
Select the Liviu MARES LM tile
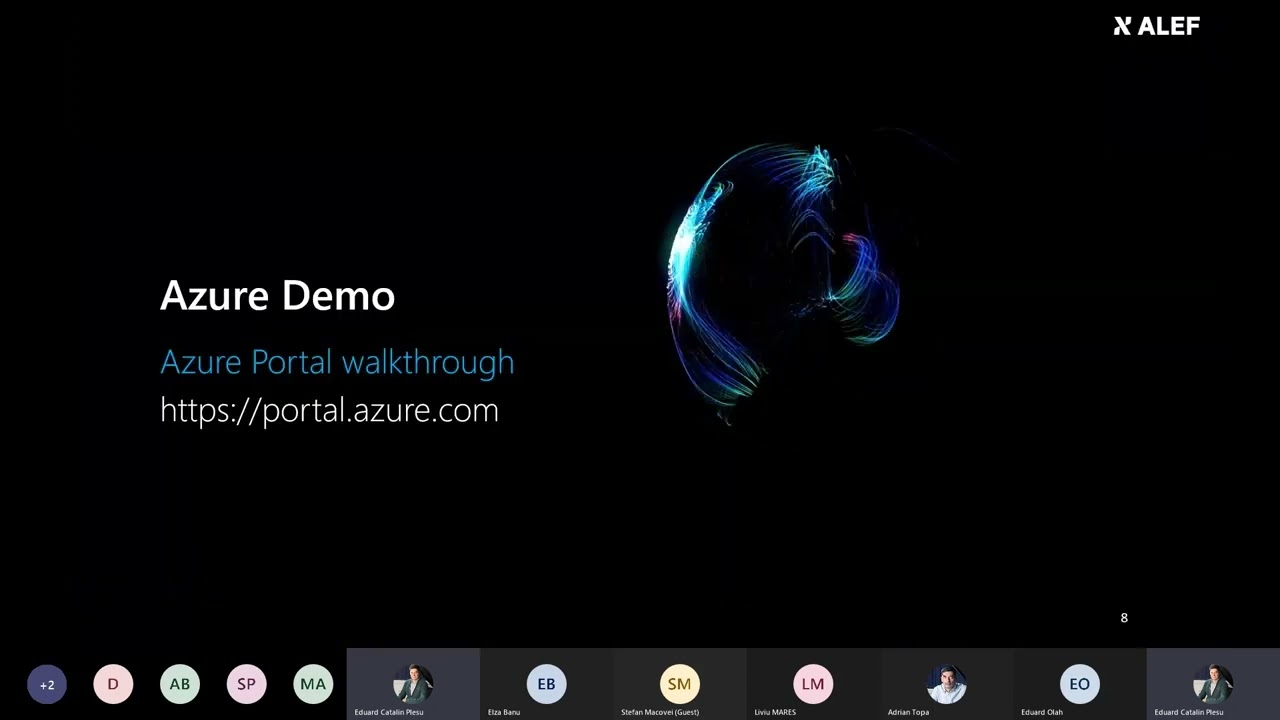(813, 684)
